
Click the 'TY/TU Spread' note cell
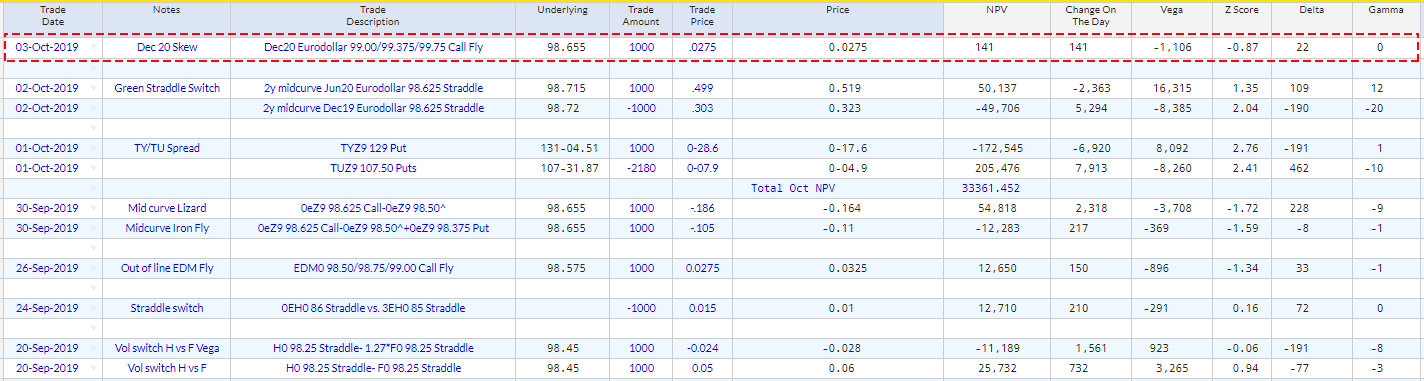click(x=167, y=148)
